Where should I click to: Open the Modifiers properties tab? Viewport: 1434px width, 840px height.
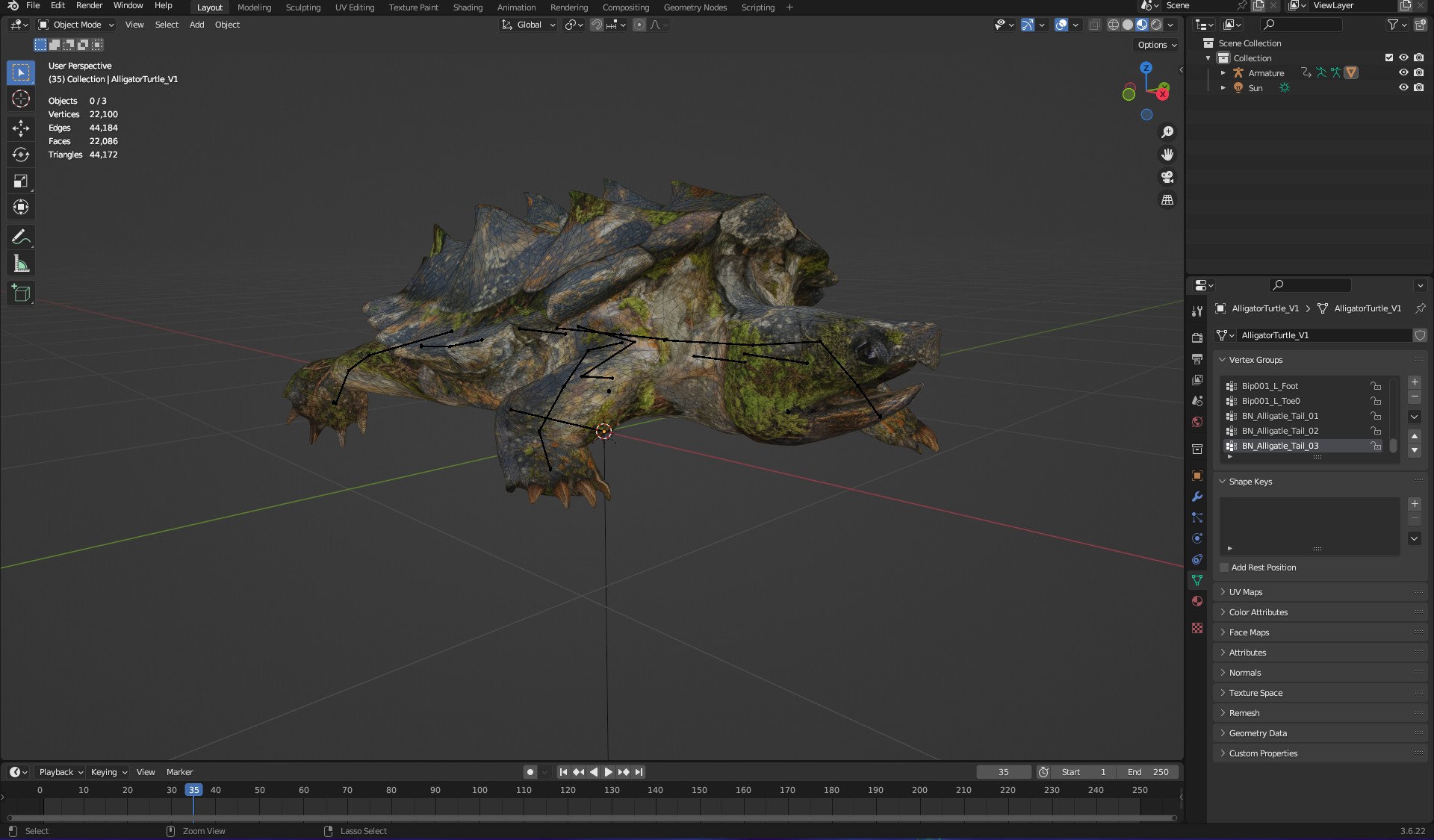point(1197,497)
